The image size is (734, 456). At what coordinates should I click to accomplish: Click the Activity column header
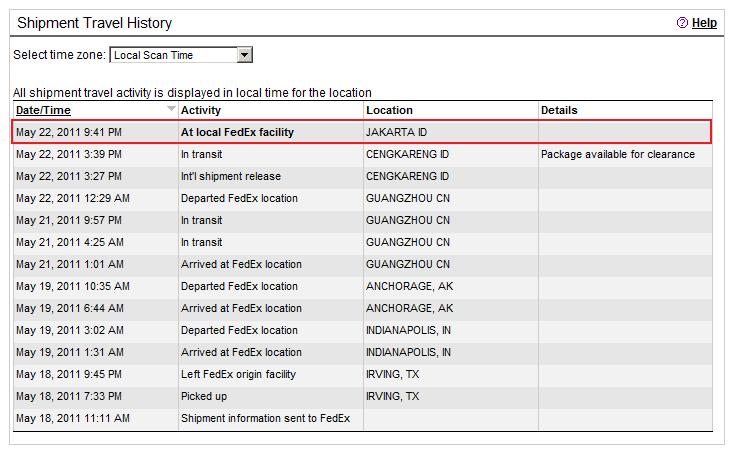200,110
